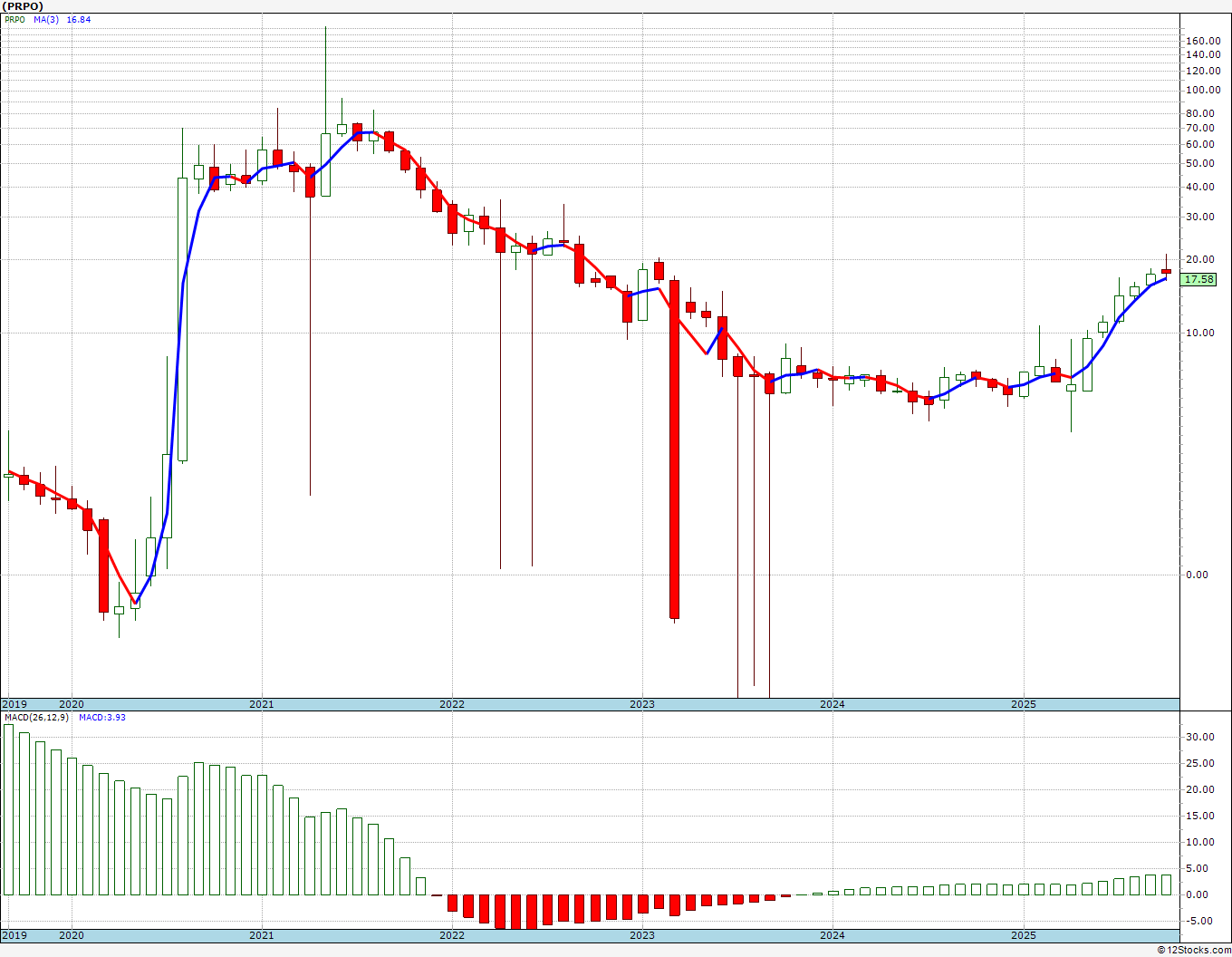Image resolution: width=1232 pixels, height=957 pixels.
Task: Click 2019 on the price chart time axis
Action: (x=14, y=704)
